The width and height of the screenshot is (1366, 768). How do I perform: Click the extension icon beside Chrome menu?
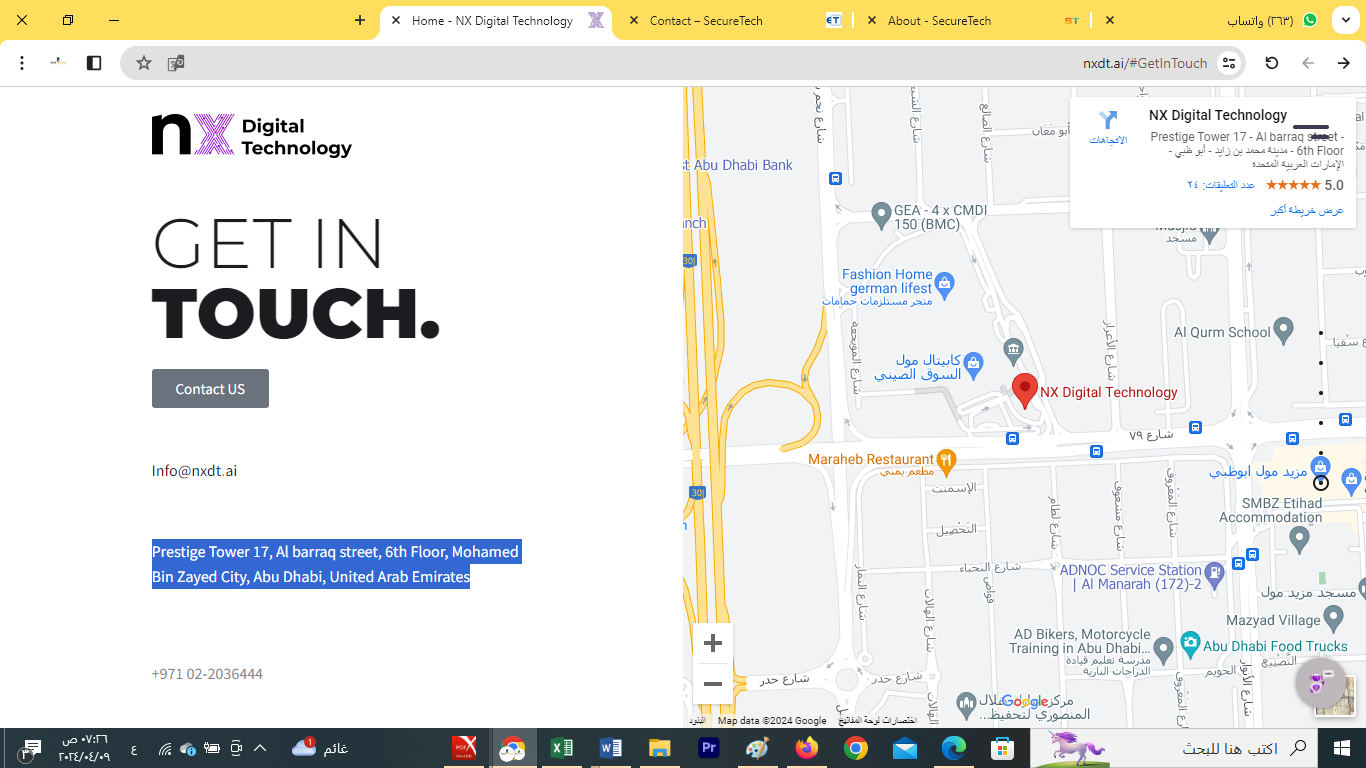58,63
